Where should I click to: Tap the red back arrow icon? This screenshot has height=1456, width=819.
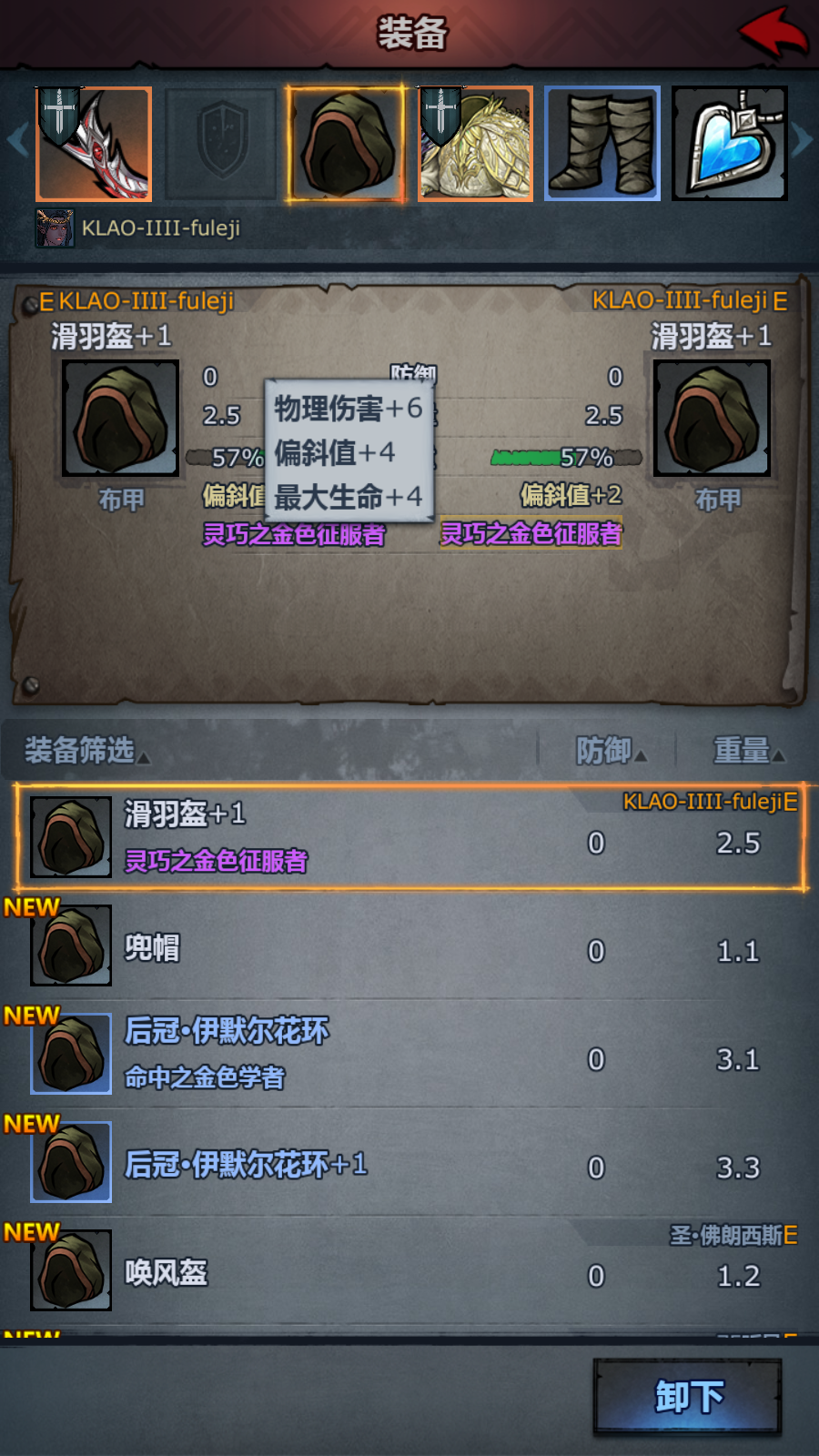773,33
